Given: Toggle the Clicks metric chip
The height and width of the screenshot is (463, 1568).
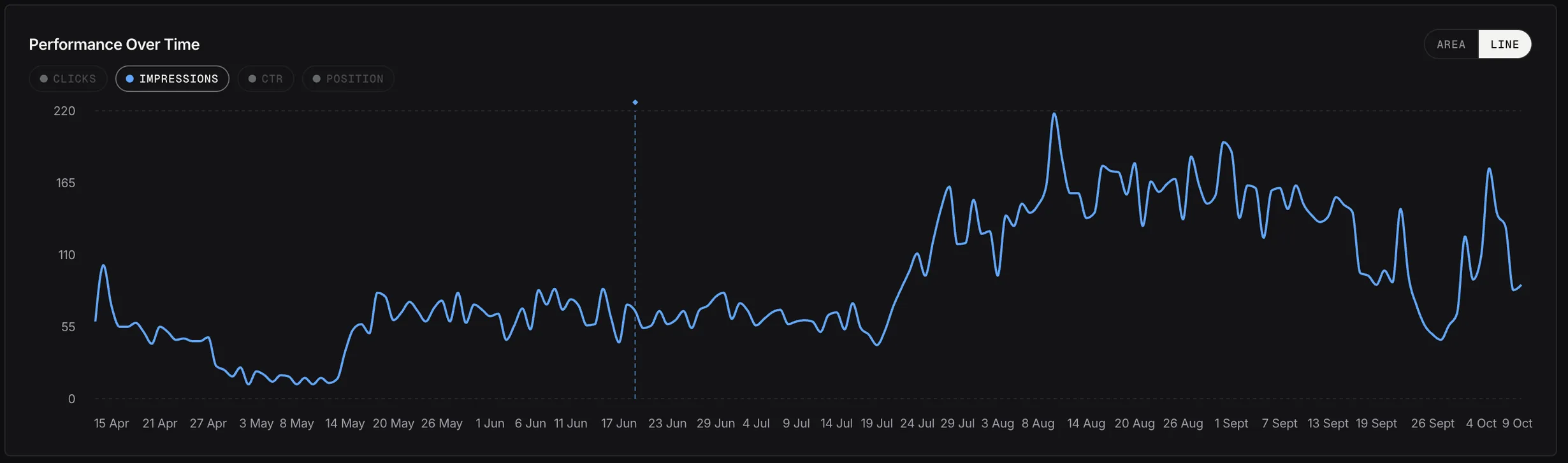Looking at the screenshot, I should [x=68, y=79].
